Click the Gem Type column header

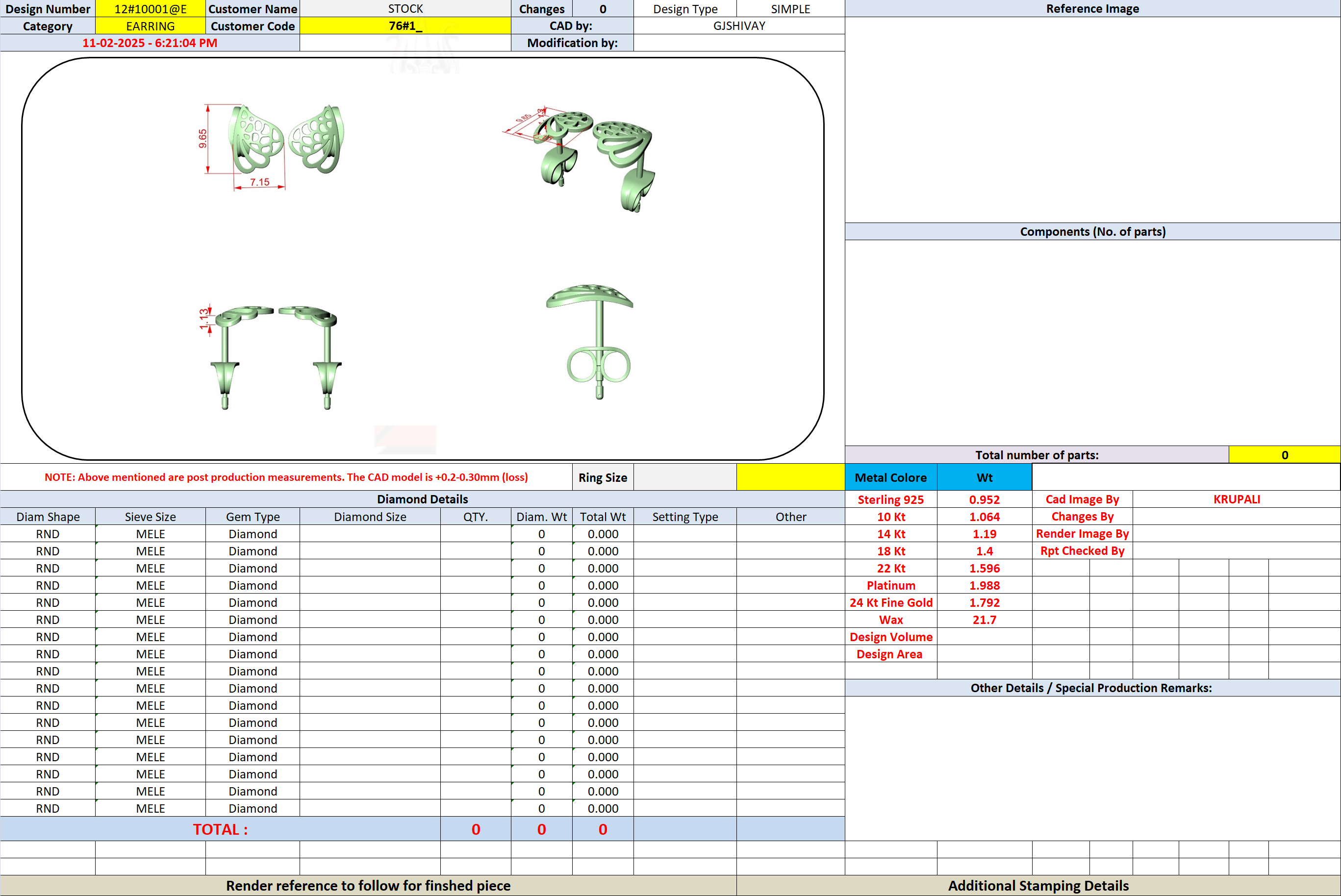(x=253, y=517)
